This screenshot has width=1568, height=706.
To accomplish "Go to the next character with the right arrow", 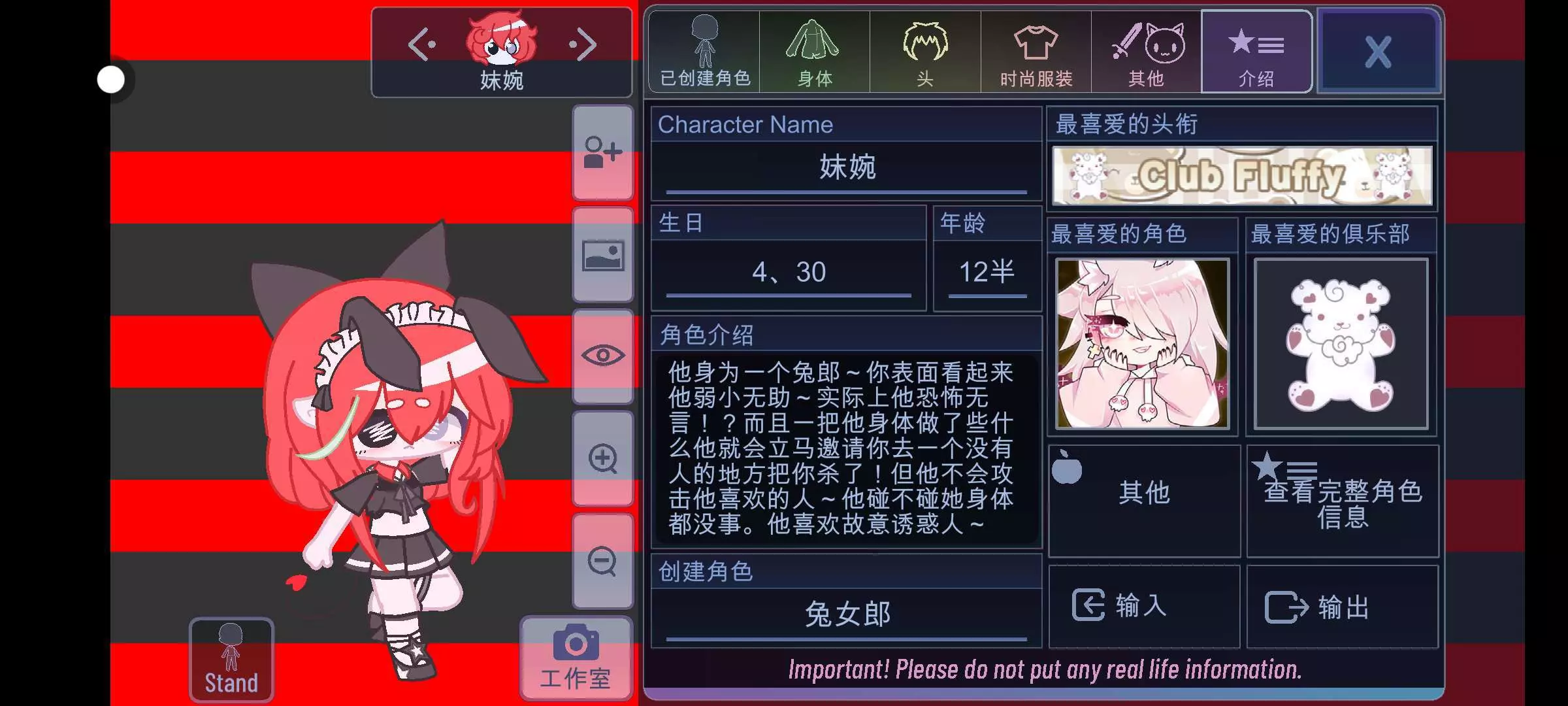I will [x=583, y=44].
